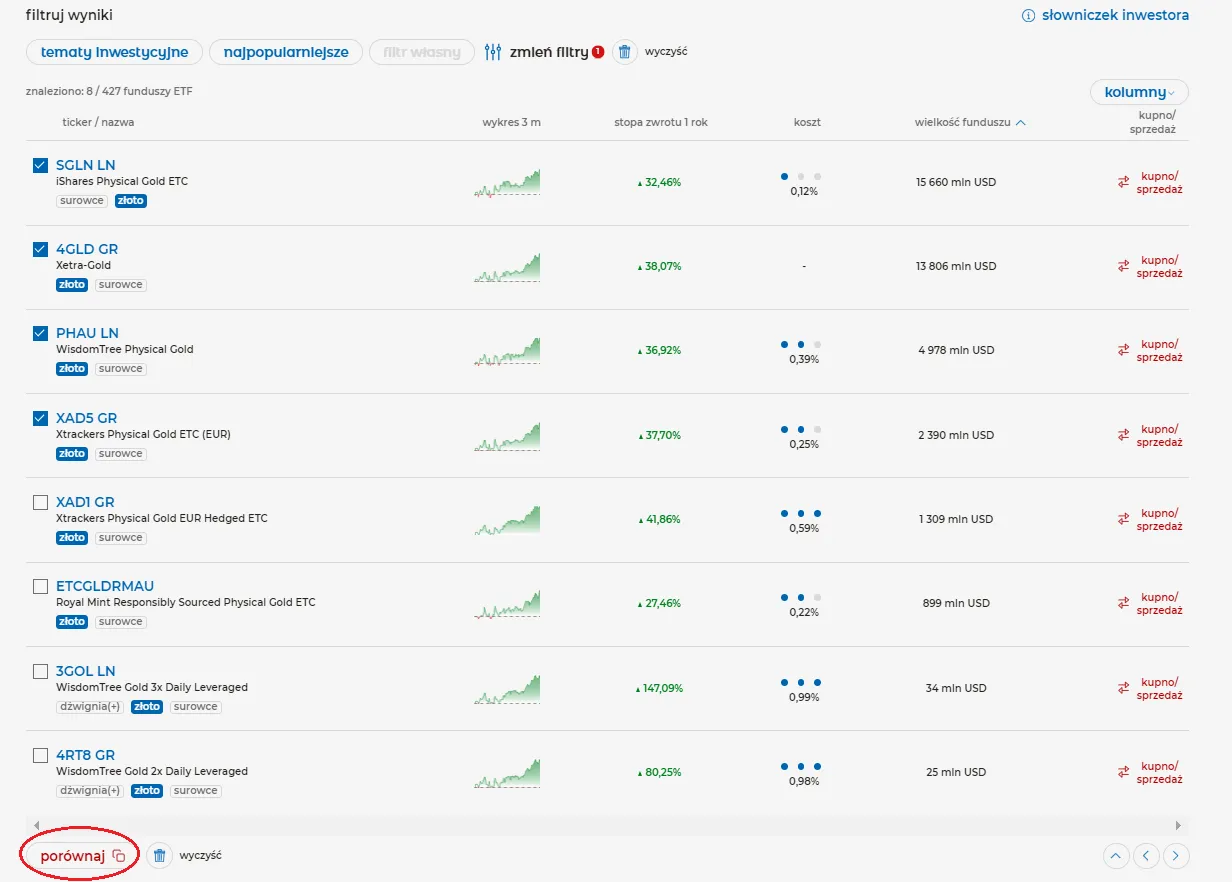The height and width of the screenshot is (882, 1232).
Task: Click the trash icon next to top wyczyść
Action: pos(624,52)
